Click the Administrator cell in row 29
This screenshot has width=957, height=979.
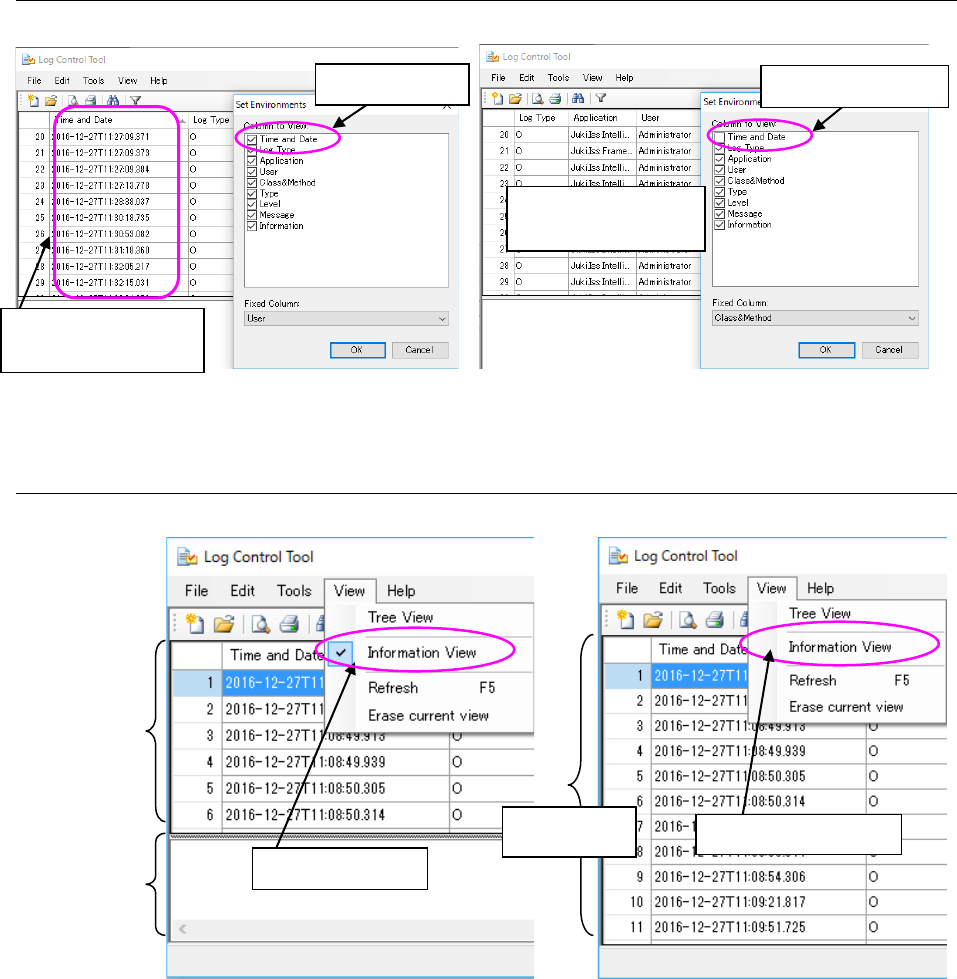coord(667,282)
